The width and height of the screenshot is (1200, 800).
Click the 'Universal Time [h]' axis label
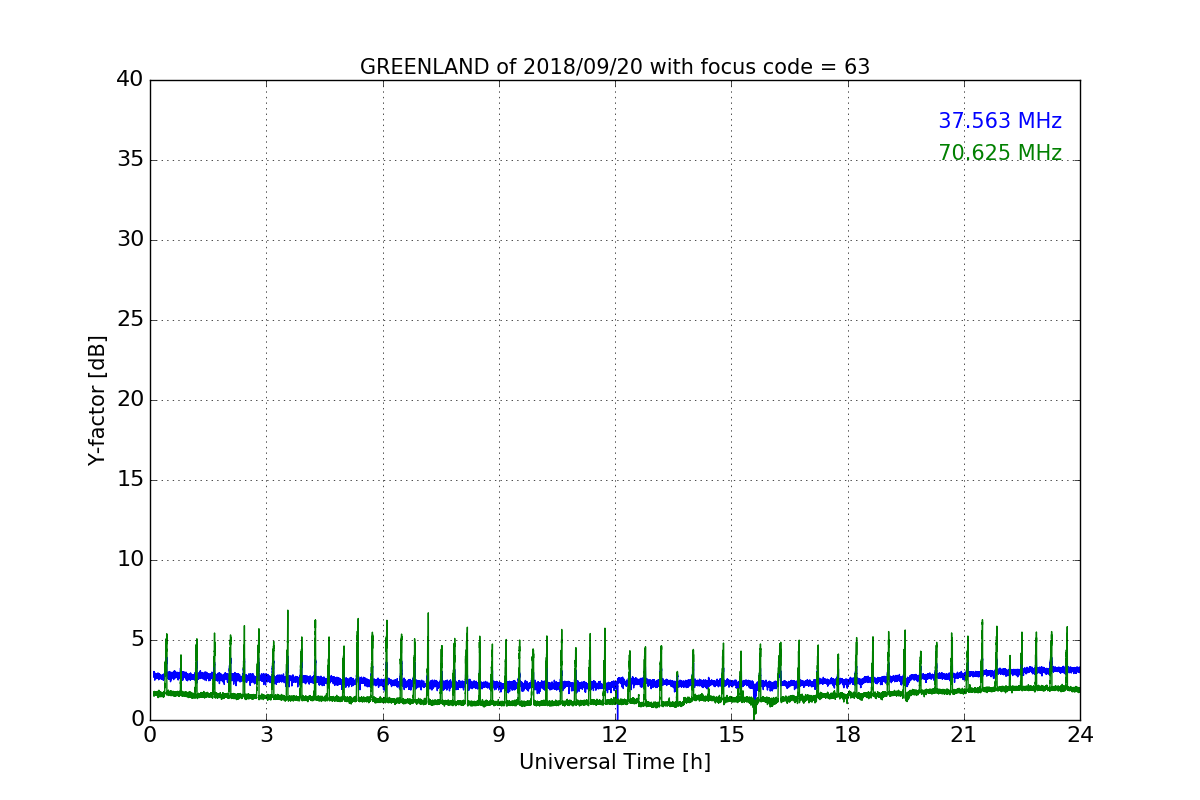coord(615,762)
